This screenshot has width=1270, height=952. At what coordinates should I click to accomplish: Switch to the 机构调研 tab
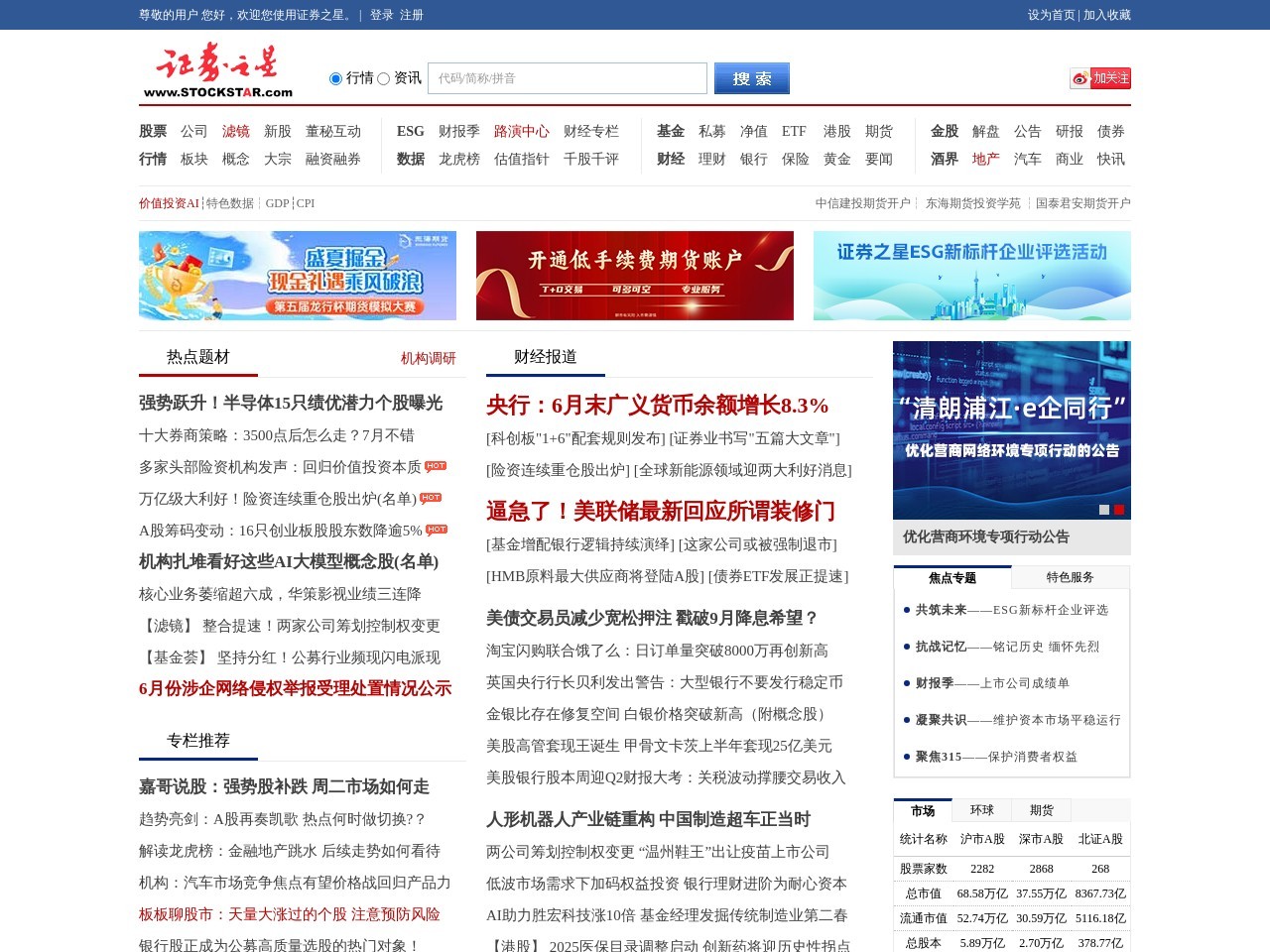pyautogui.click(x=427, y=358)
